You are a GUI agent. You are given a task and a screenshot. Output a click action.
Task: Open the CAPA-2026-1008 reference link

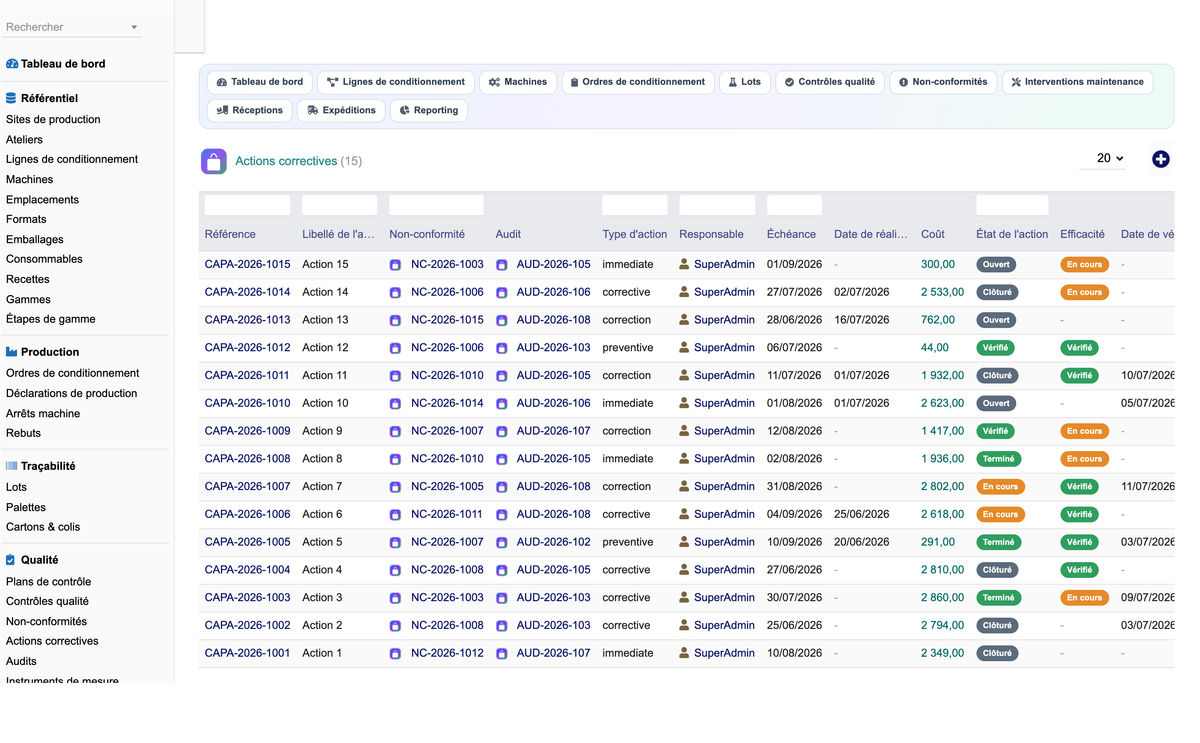247,459
